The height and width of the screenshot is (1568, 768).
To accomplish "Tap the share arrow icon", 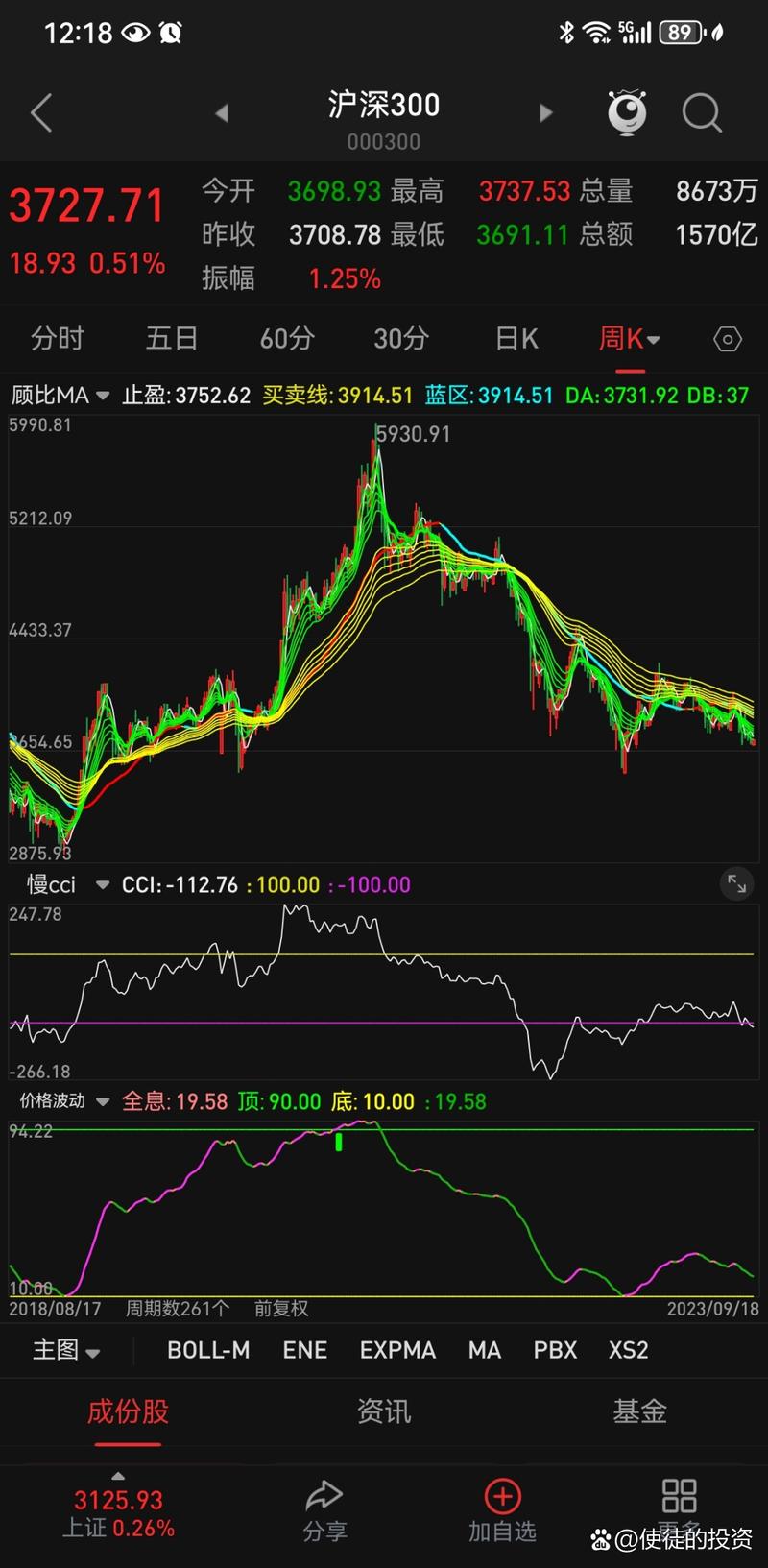I will [324, 1496].
